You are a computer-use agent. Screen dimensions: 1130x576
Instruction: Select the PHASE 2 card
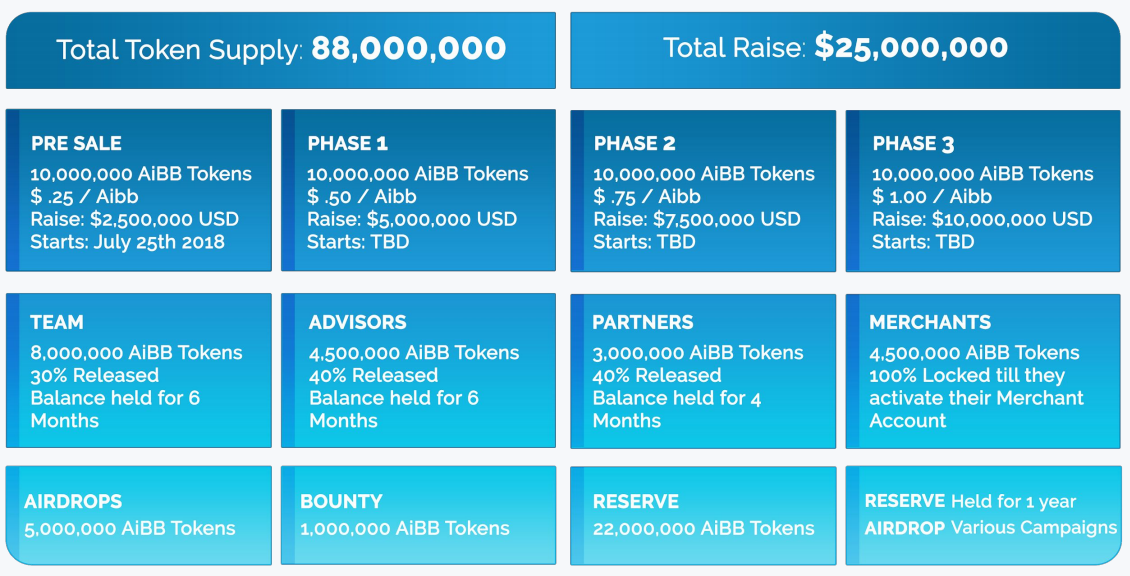[x=703, y=191]
